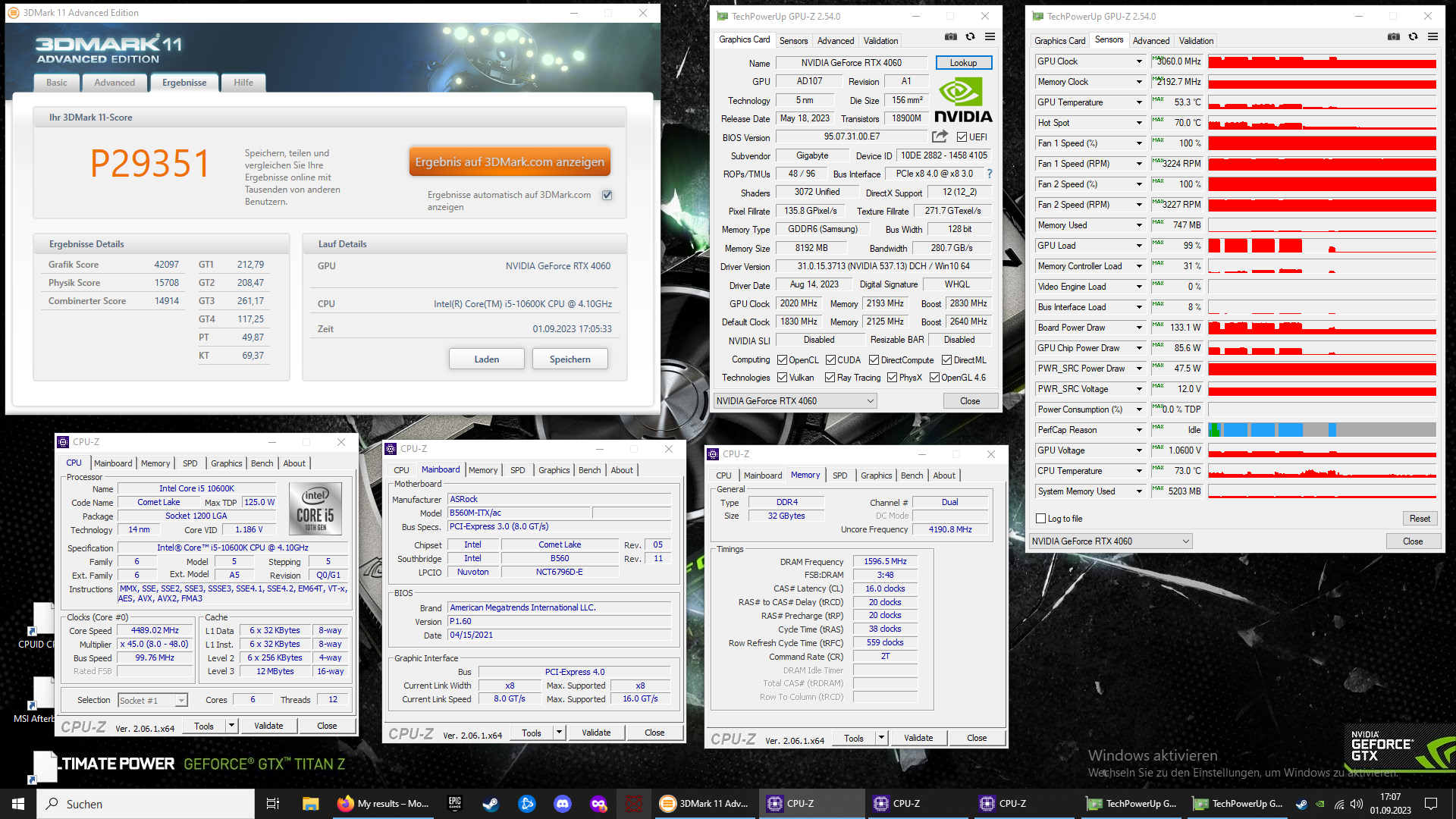The image size is (1456, 819).
Task: Click the BIOS export share icon
Action: tap(940, 136)
